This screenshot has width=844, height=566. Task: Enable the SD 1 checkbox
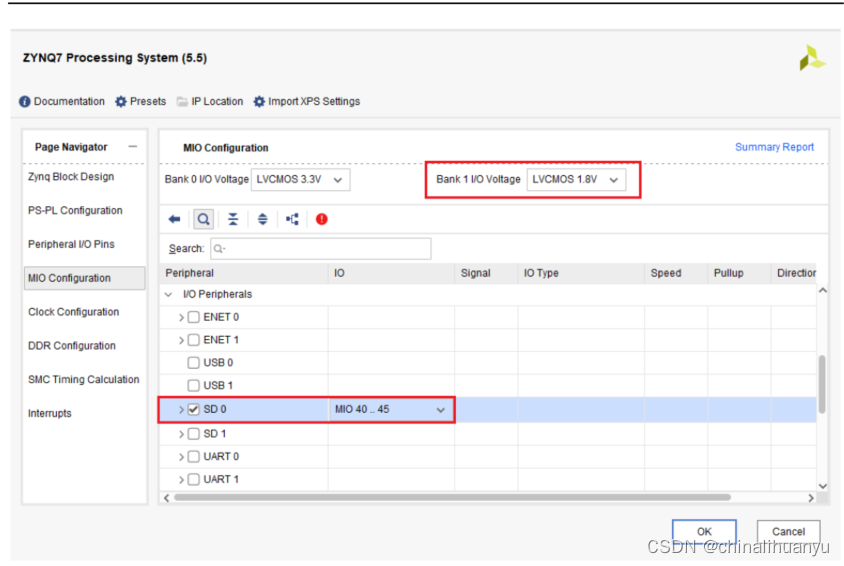pos(194,434)
